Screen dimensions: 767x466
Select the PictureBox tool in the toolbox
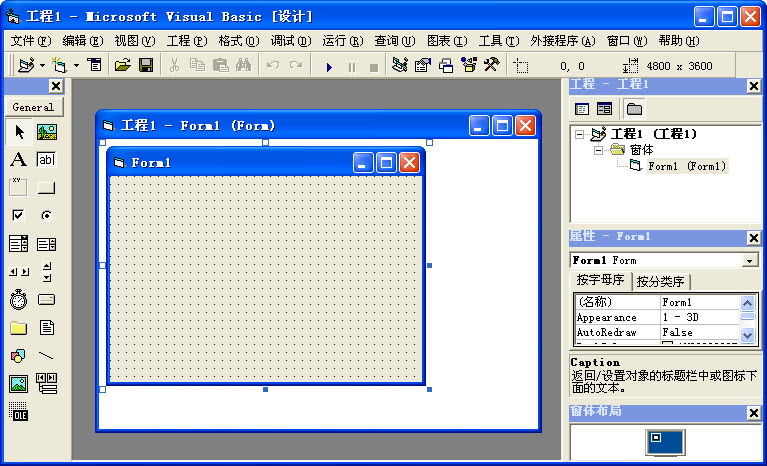click(x=46, y=131)
